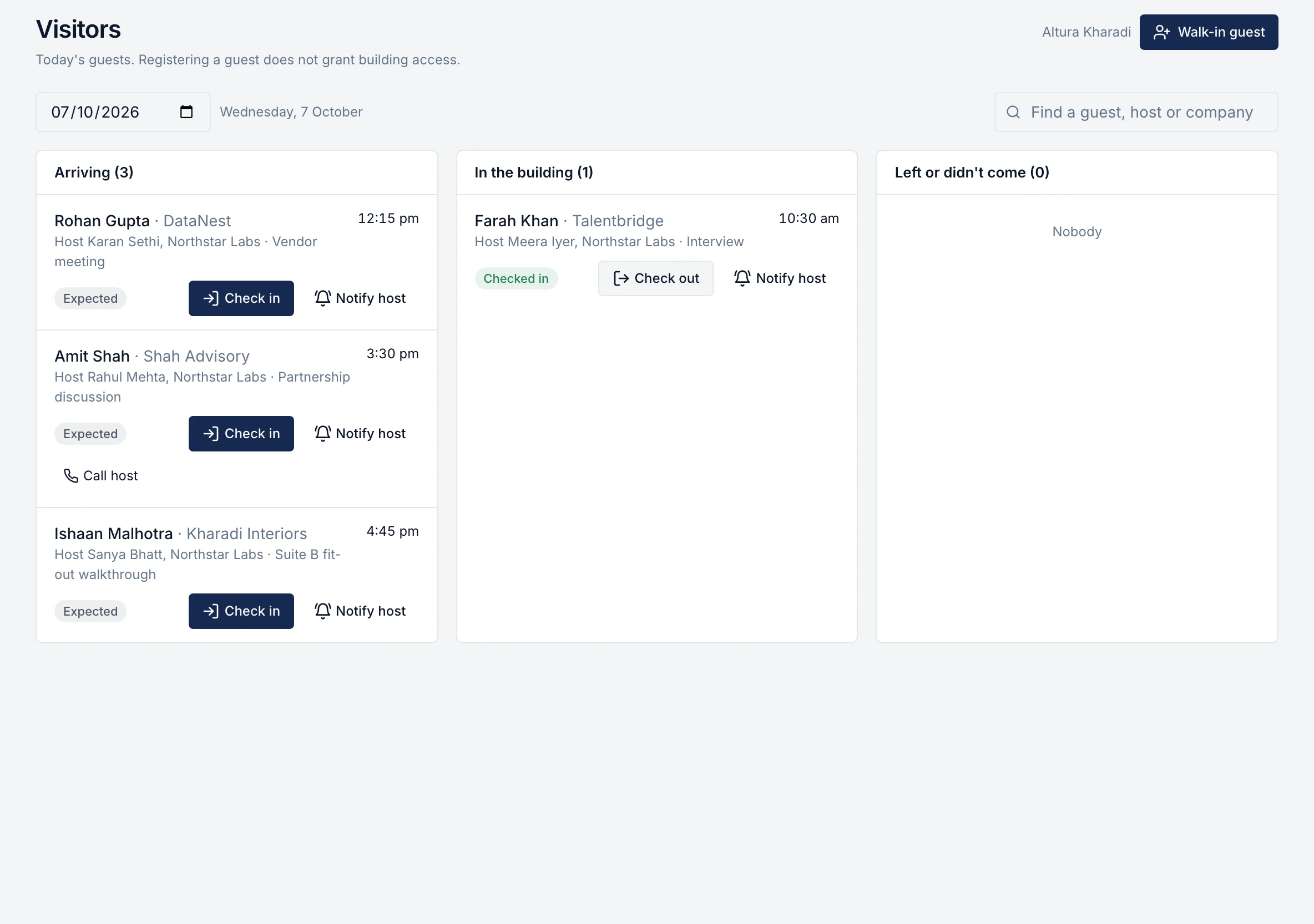Click the 07/10/2026 date field
The height and width of the screenshot is (924, 1314).
point(123,112)
